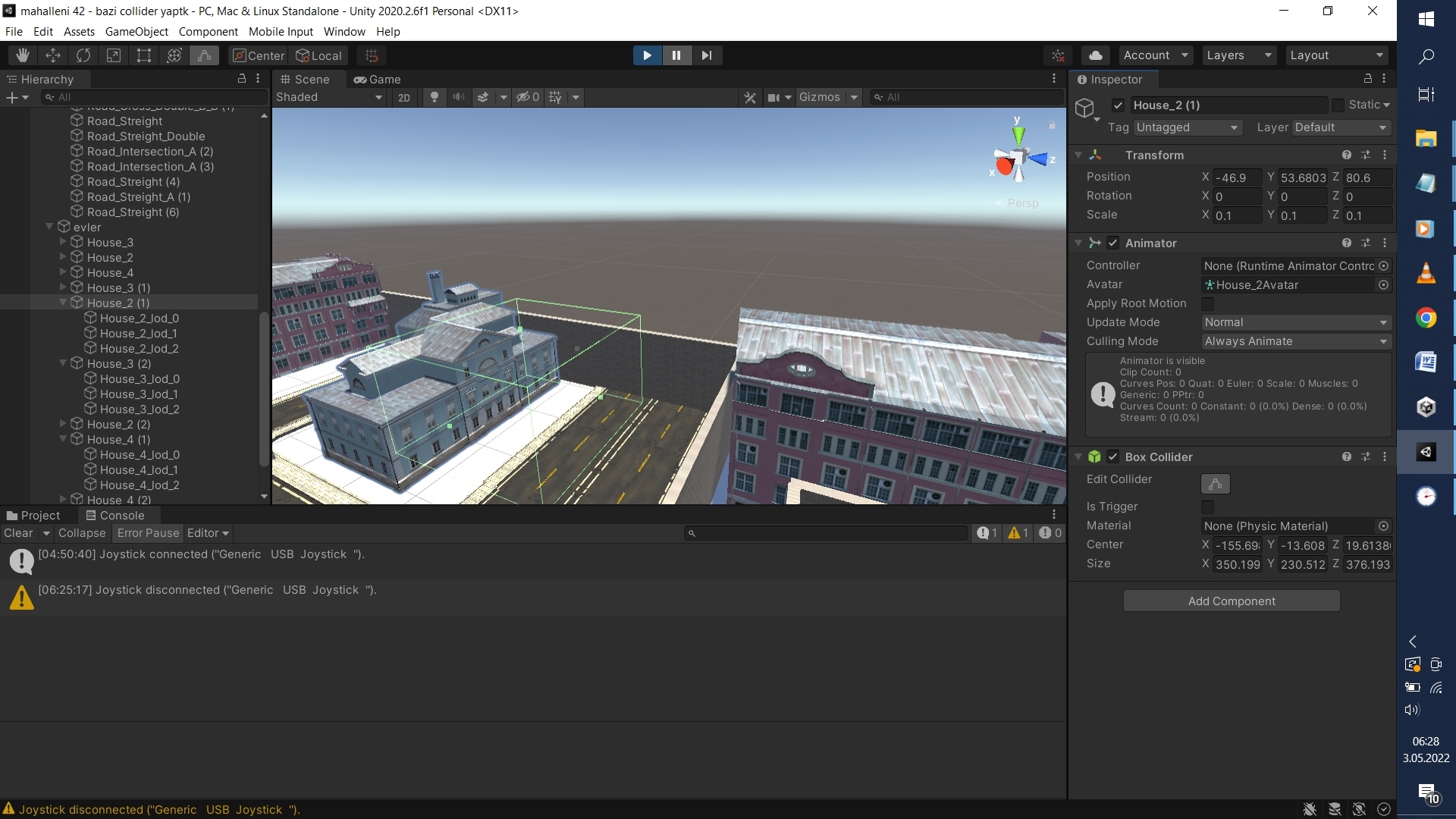
Task: Open the Tag dropdown showing Untagged
Action: point(1188,127)
